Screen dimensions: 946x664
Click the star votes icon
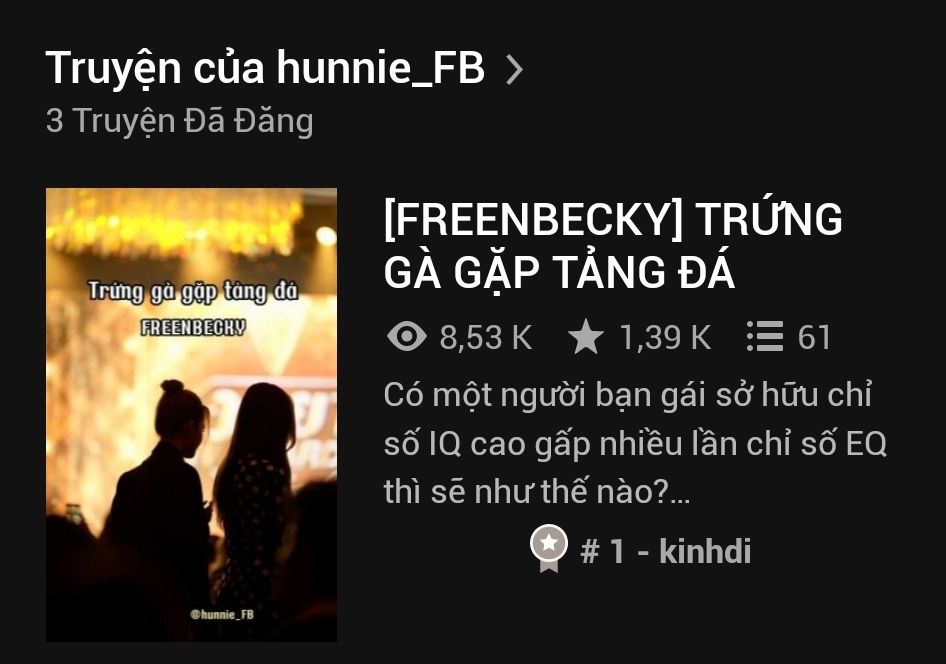(586, 336)
